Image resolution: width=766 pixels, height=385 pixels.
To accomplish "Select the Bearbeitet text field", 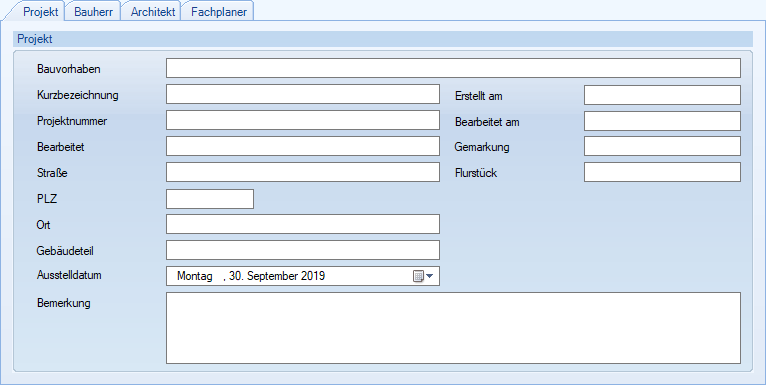I will 303,146.
